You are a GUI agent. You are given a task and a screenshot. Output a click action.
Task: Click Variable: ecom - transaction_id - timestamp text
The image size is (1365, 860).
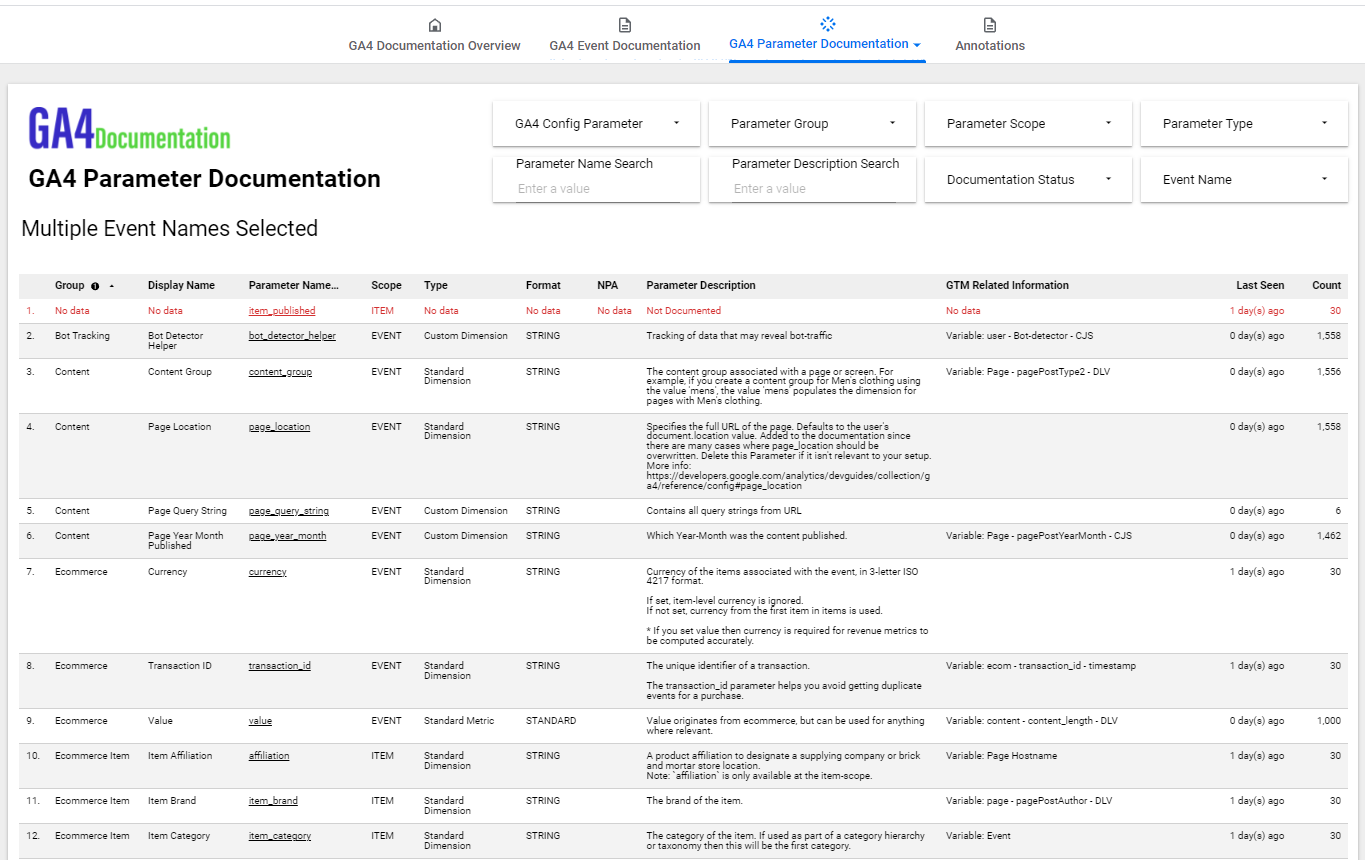point(1041,666)
